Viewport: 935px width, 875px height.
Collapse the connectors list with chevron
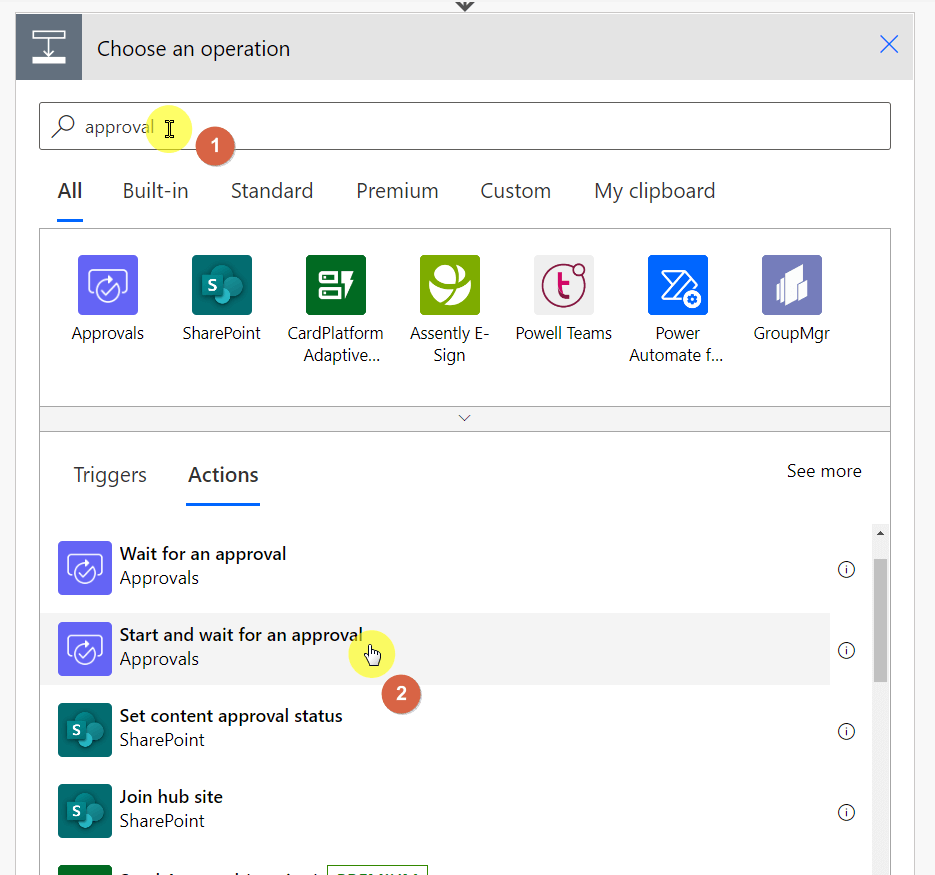tap(465, 419)
